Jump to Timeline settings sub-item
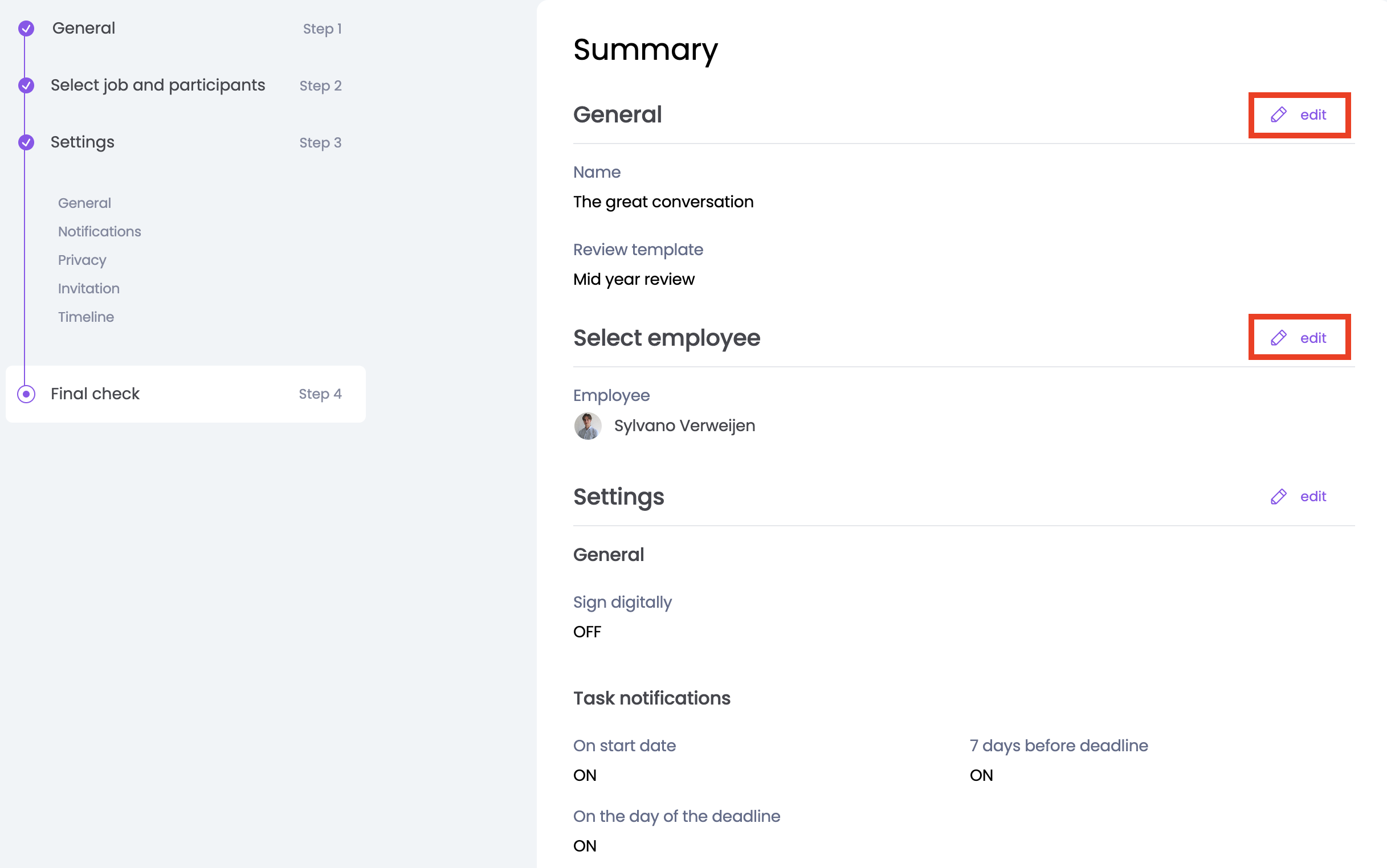The image size is (1387, 868). click(x=86, y=317)
